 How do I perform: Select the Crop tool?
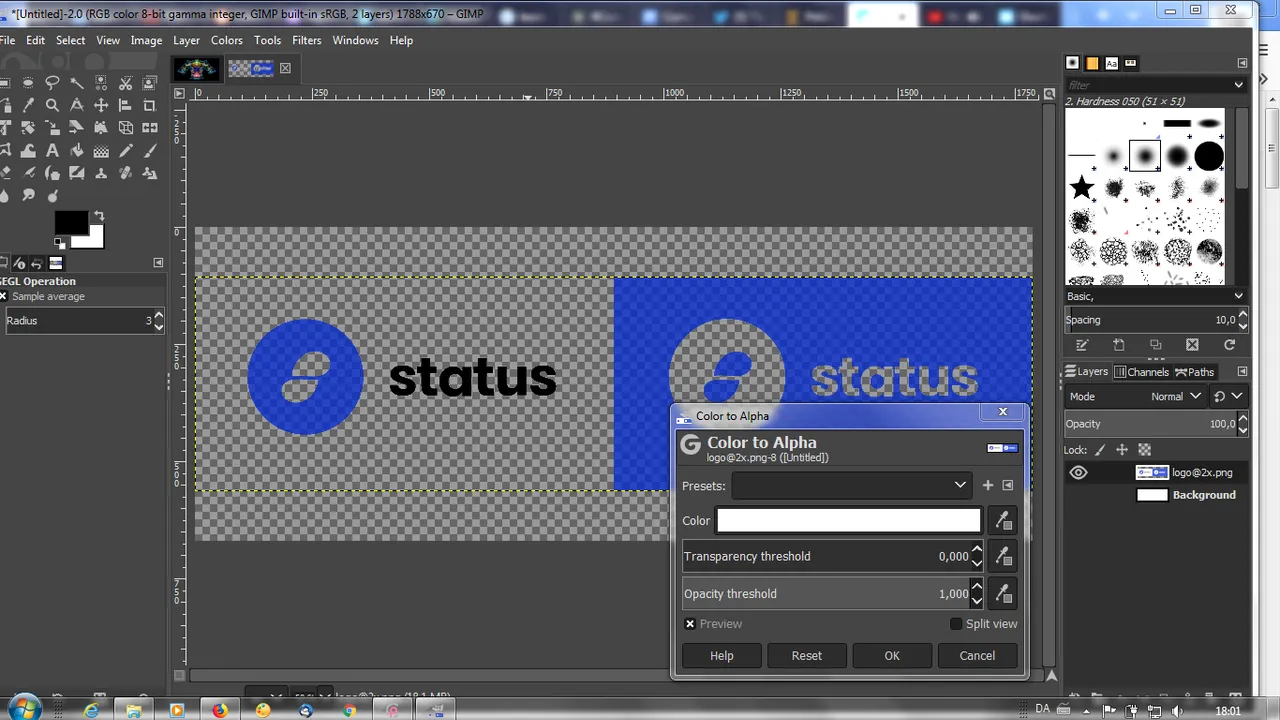[150, 105]
